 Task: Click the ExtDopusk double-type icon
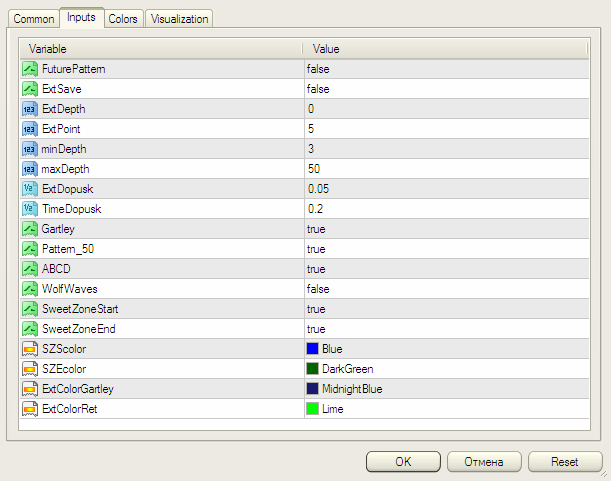[30, 189]
